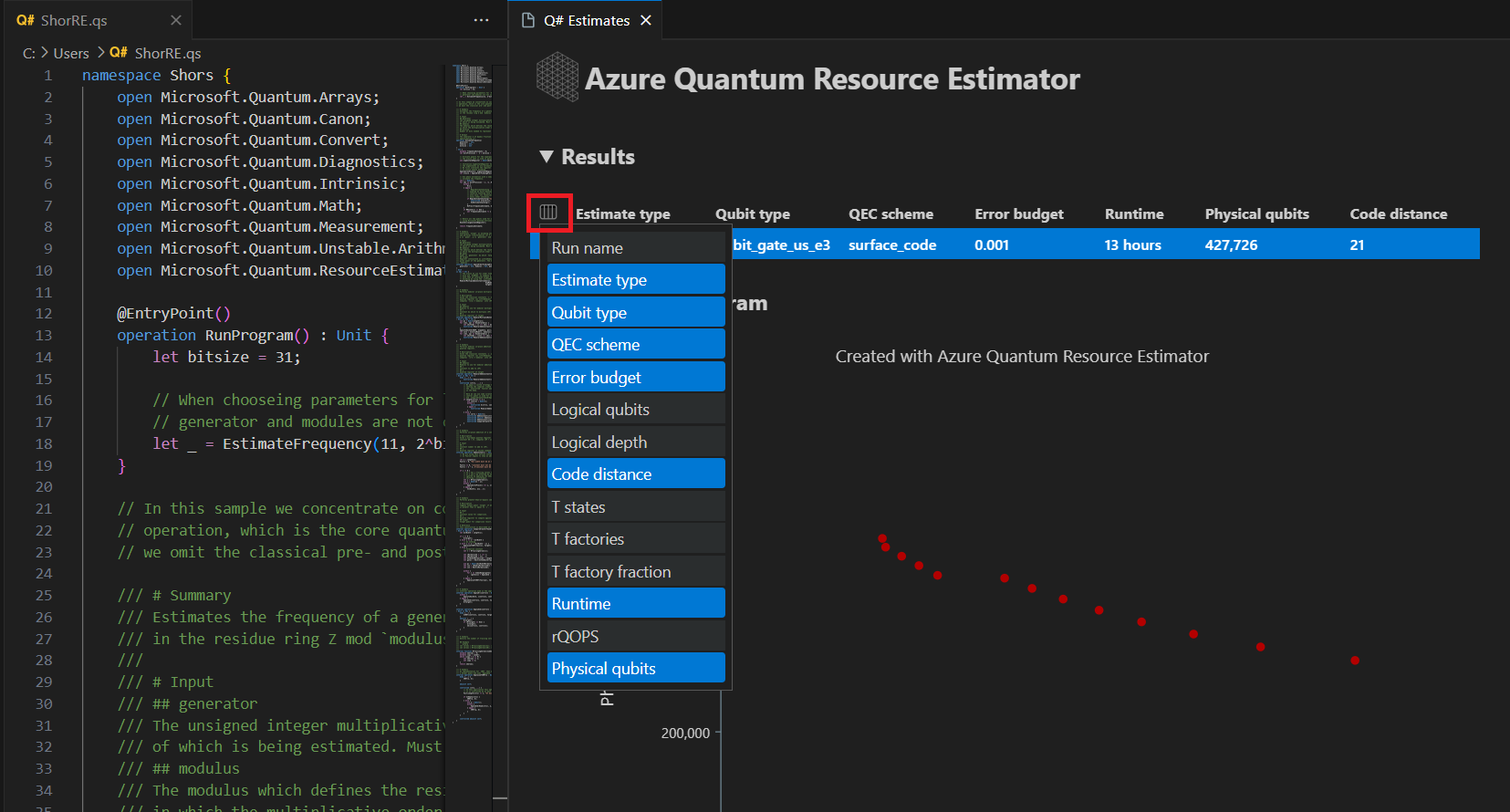Toggle Run name column option
This screenshot has height=812, width=1510.
click(636, 248)
